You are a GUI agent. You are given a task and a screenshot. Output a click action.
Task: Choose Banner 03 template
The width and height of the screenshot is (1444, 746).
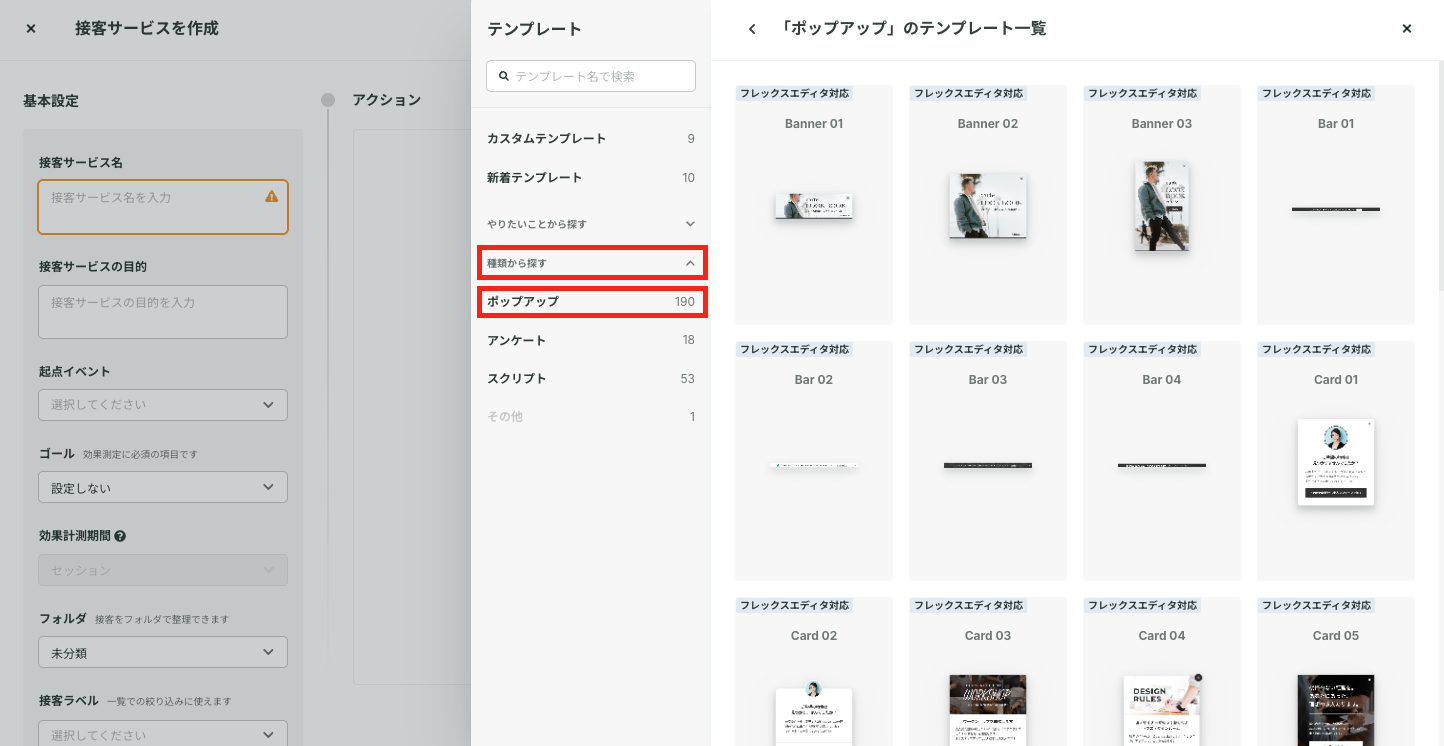point(1162,205)
